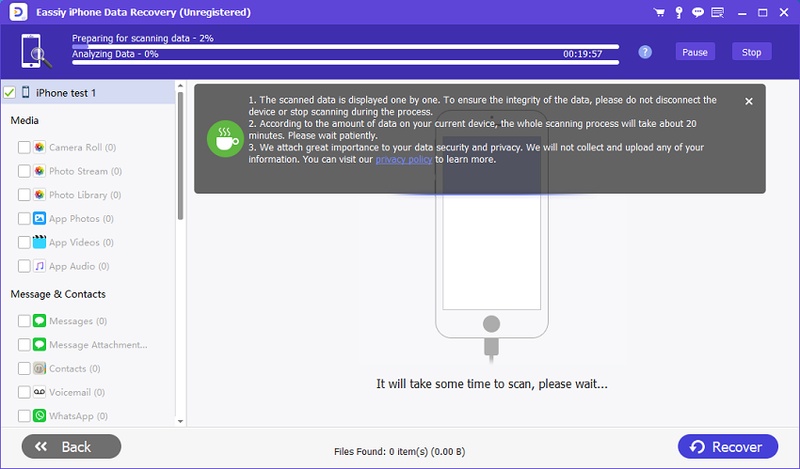The height and width of the screenshot is (469, 800).
Task: Maximize the Eassiy window
Action: tap(763, 13)
